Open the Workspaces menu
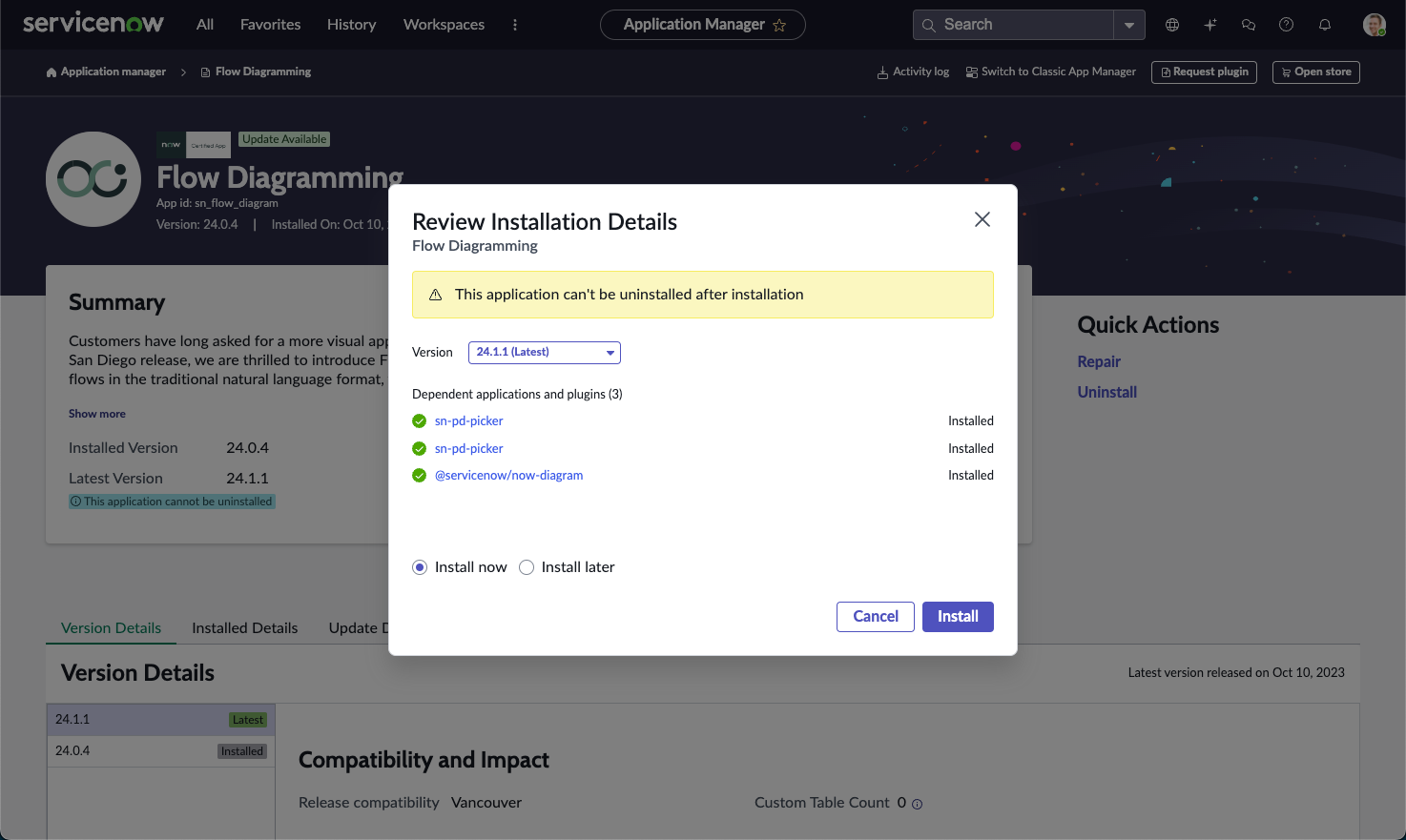Image resolution: width=1406 pixels, height=840 pixels. tap(445, 25)
